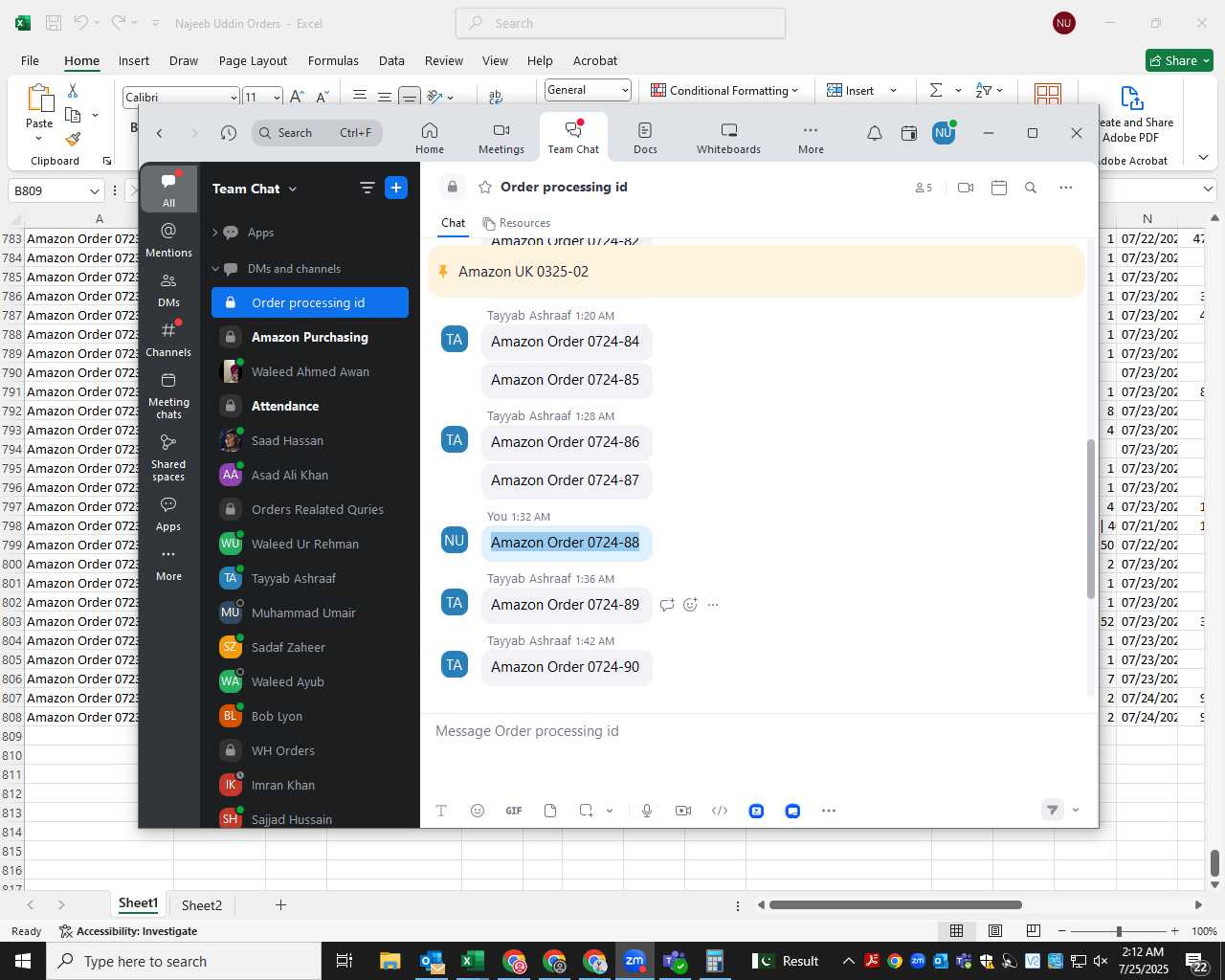
Task: Open Excel Page Layout ribbon tab
Action: click(x=253, y=60)
